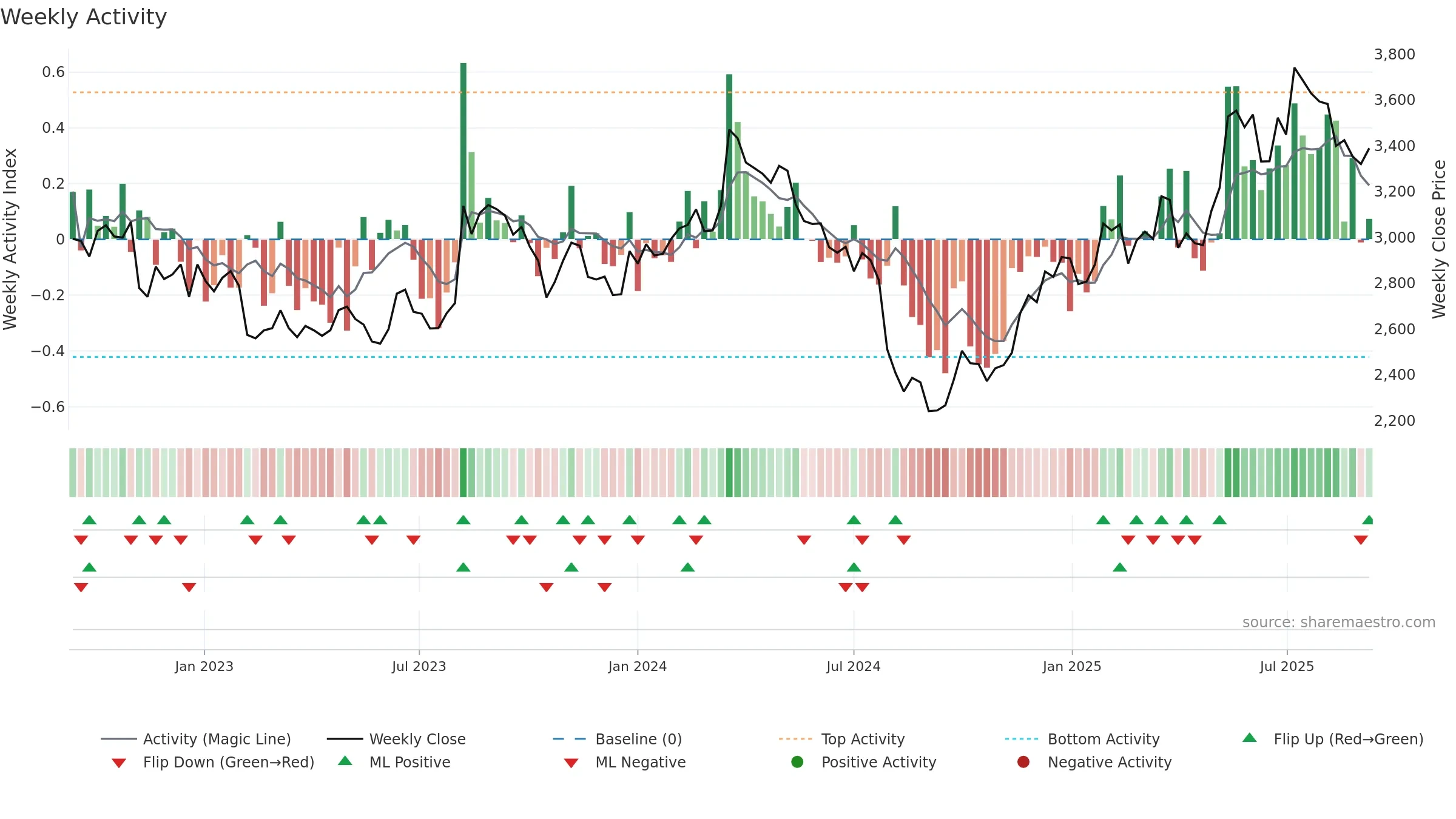
Task: Click the Jan 2024 axis label
Action: click(x=638, y=666)
